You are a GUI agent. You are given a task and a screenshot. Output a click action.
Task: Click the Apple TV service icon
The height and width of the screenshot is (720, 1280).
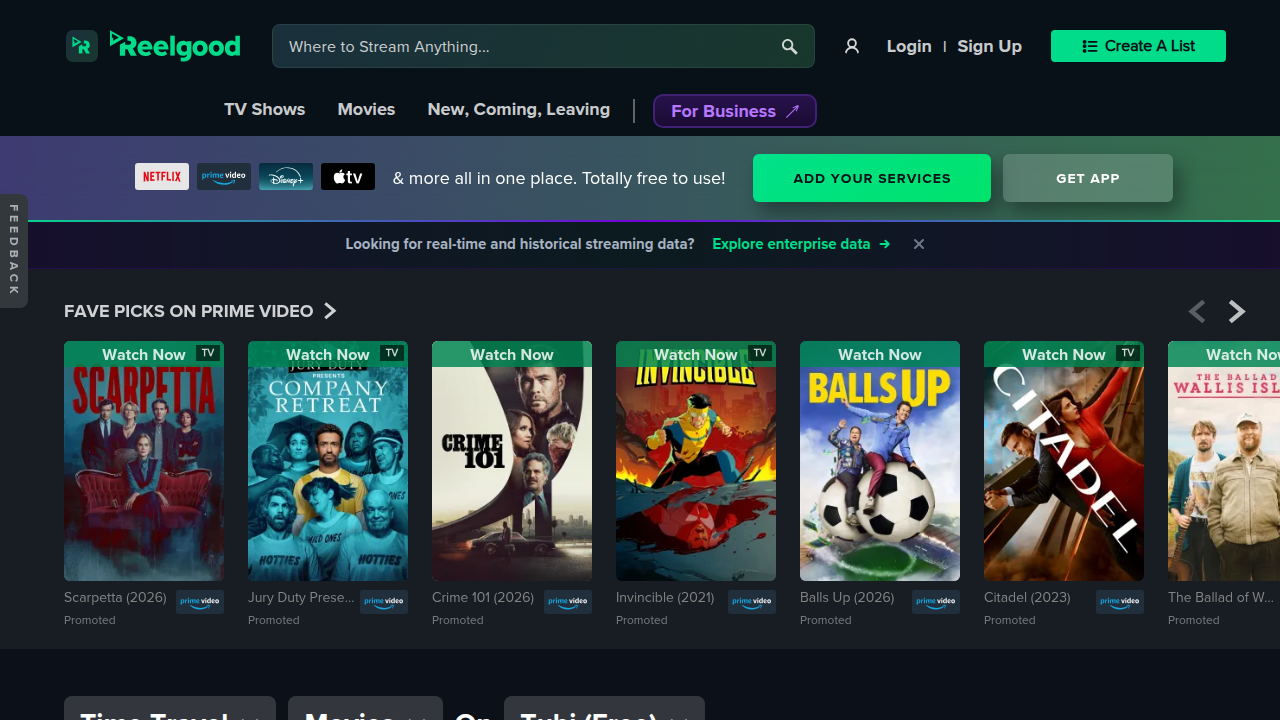348,177
